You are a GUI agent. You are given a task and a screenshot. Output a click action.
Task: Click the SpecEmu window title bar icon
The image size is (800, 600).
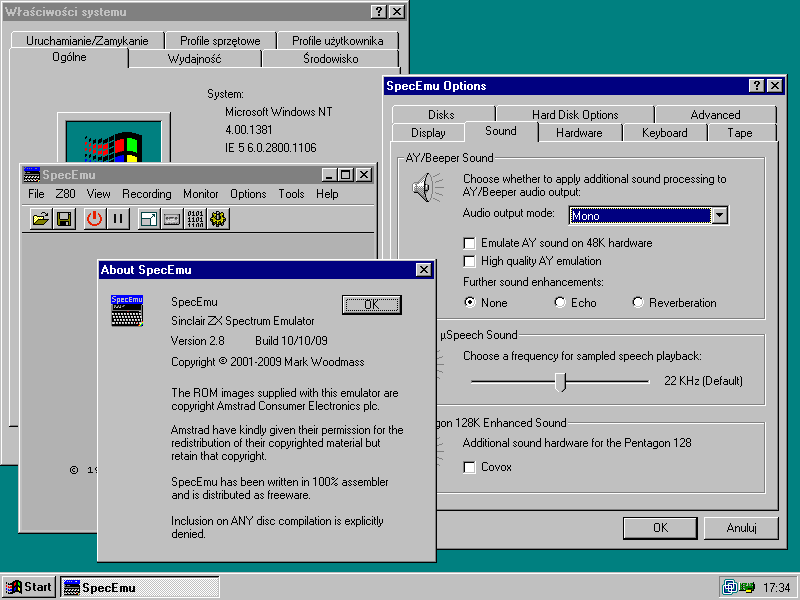[32, 174]
